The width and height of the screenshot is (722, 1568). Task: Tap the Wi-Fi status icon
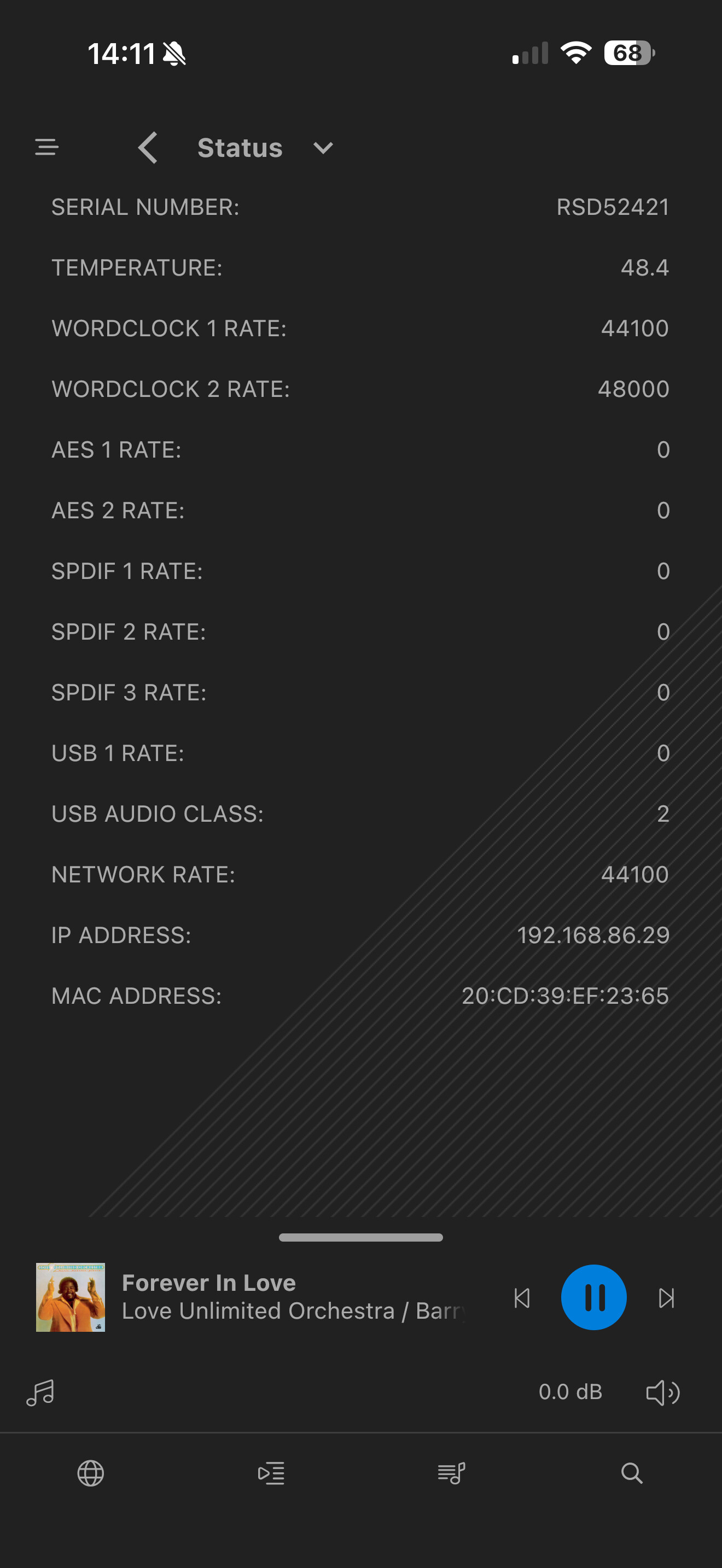[576, 53]
